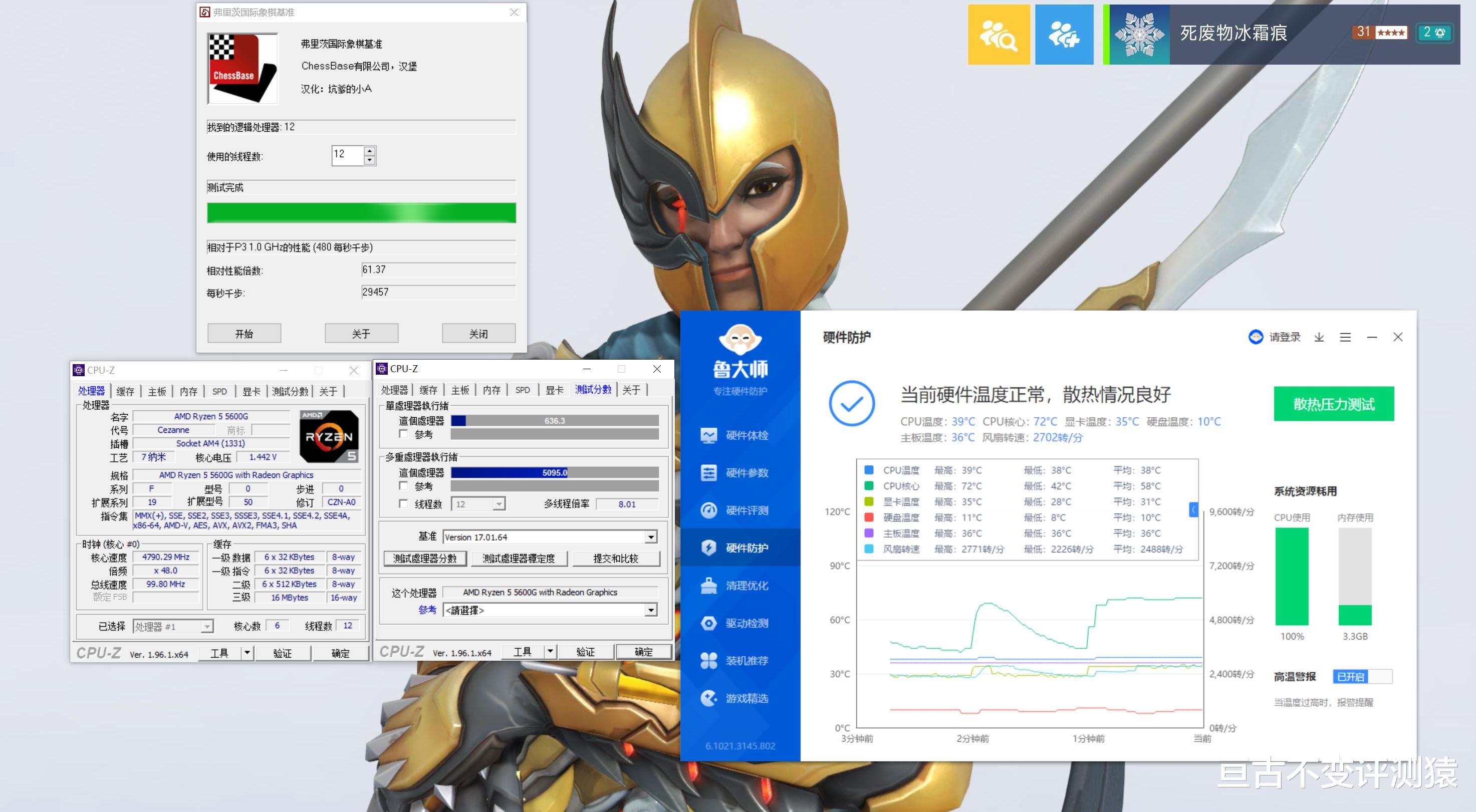This screenshot has width=1476, height=812.
Task: Open 关于 tab in right CPU-Z window
Action: tap(631, 390)
